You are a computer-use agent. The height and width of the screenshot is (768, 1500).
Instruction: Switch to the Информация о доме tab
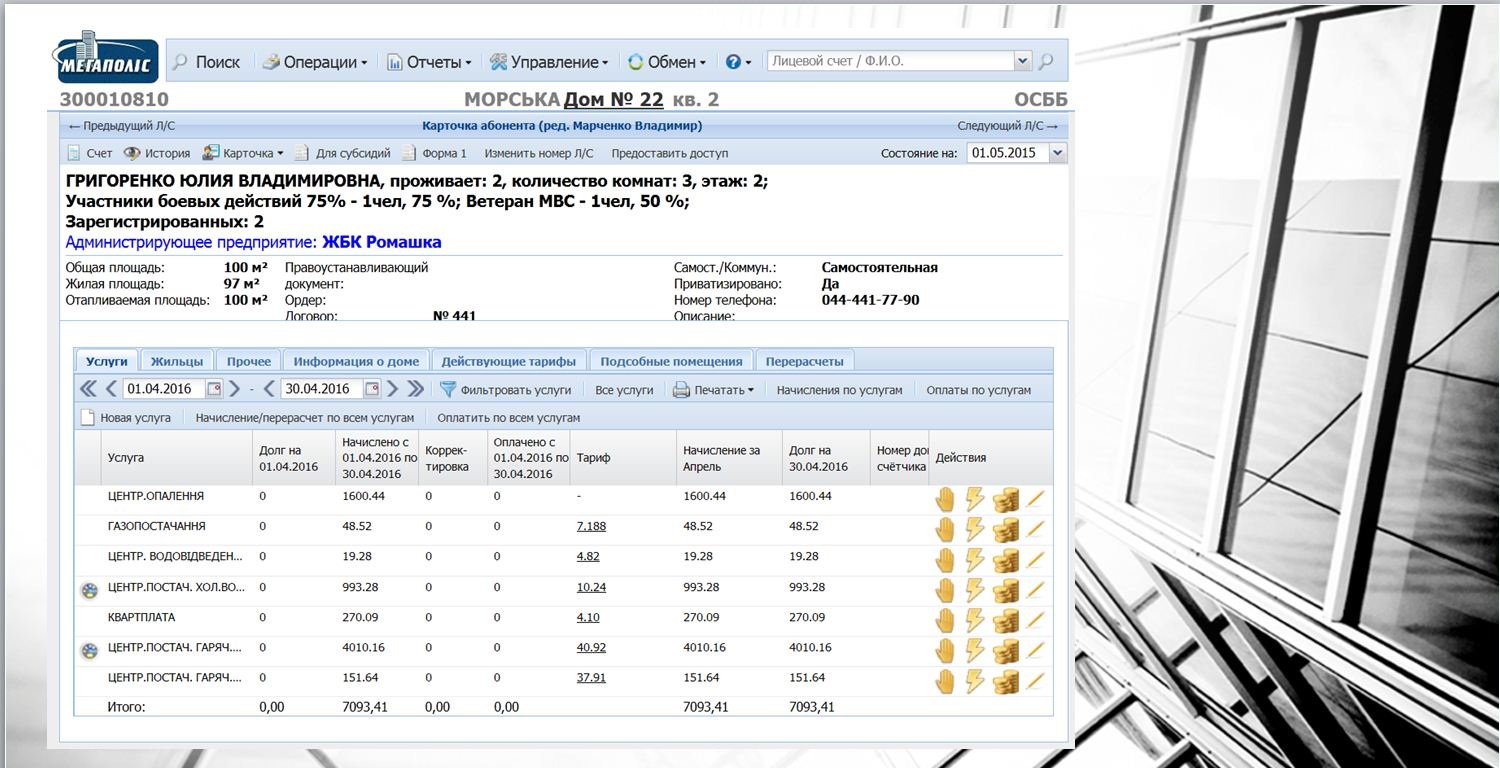click(x=356, y=361)
